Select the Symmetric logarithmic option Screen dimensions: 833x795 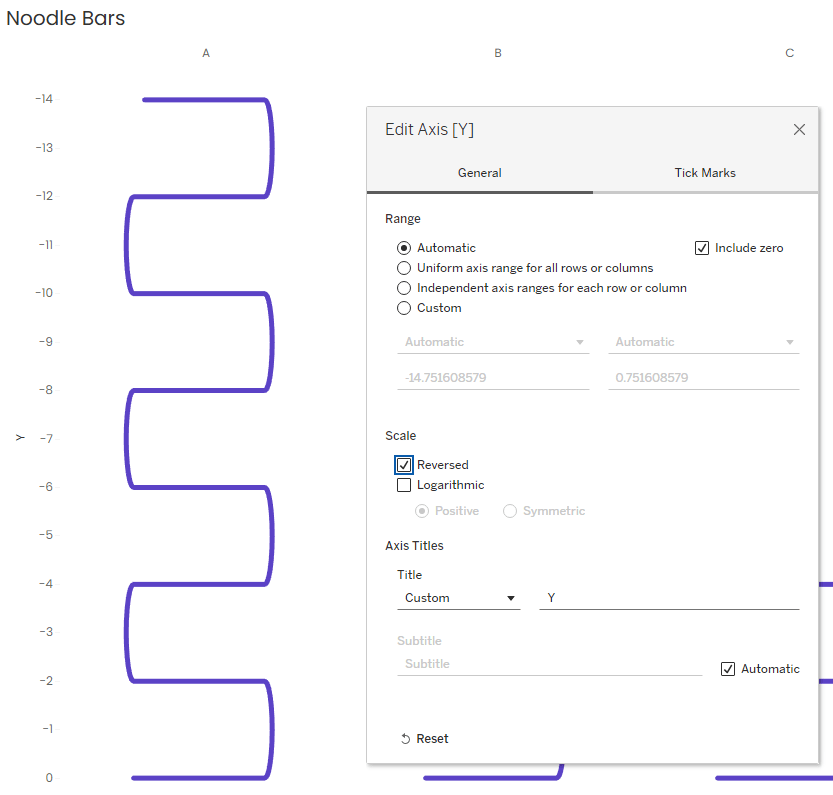click(510, 511)
